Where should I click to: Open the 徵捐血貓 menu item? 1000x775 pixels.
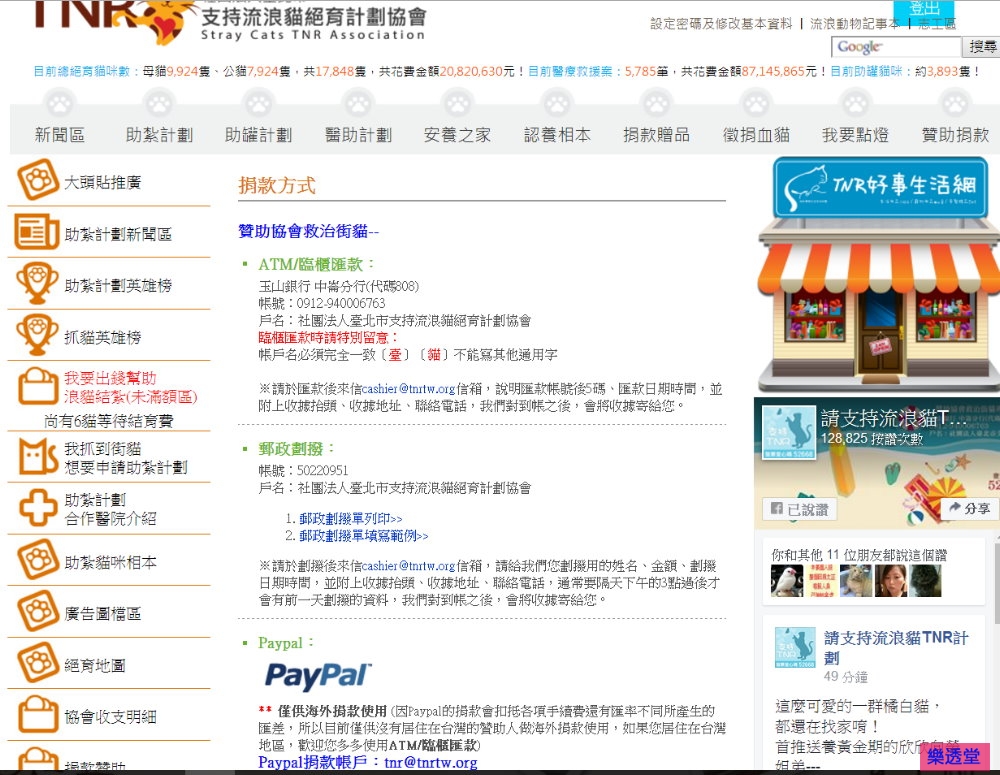[756, 135]
